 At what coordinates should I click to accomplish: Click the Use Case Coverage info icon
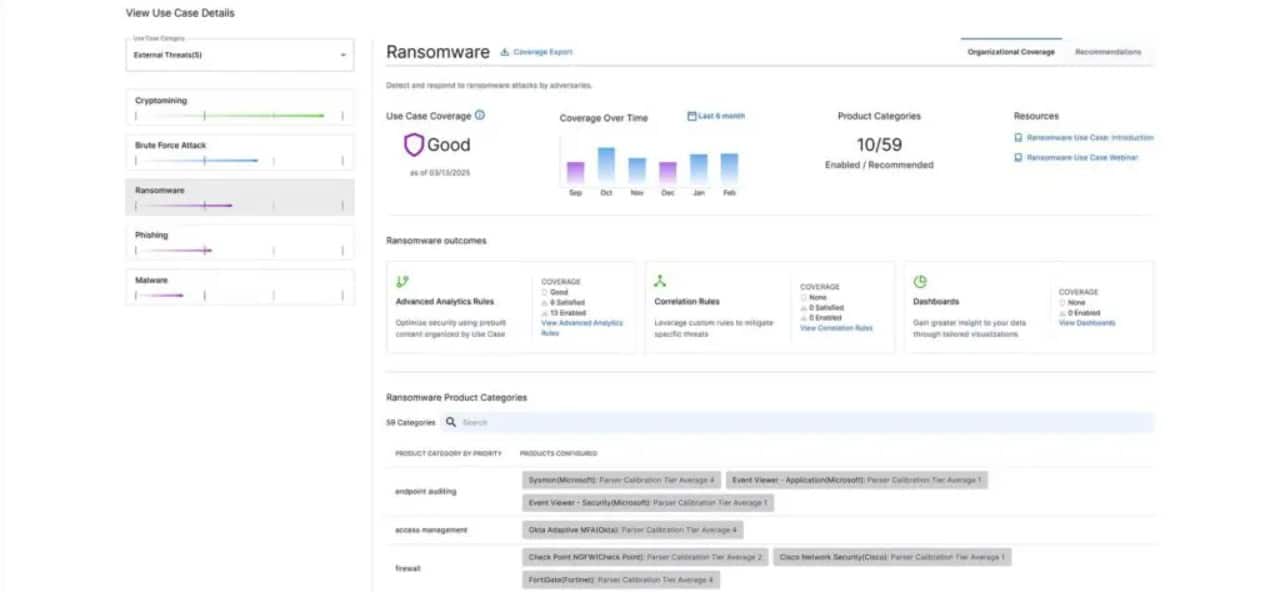[x=480, y=116]
